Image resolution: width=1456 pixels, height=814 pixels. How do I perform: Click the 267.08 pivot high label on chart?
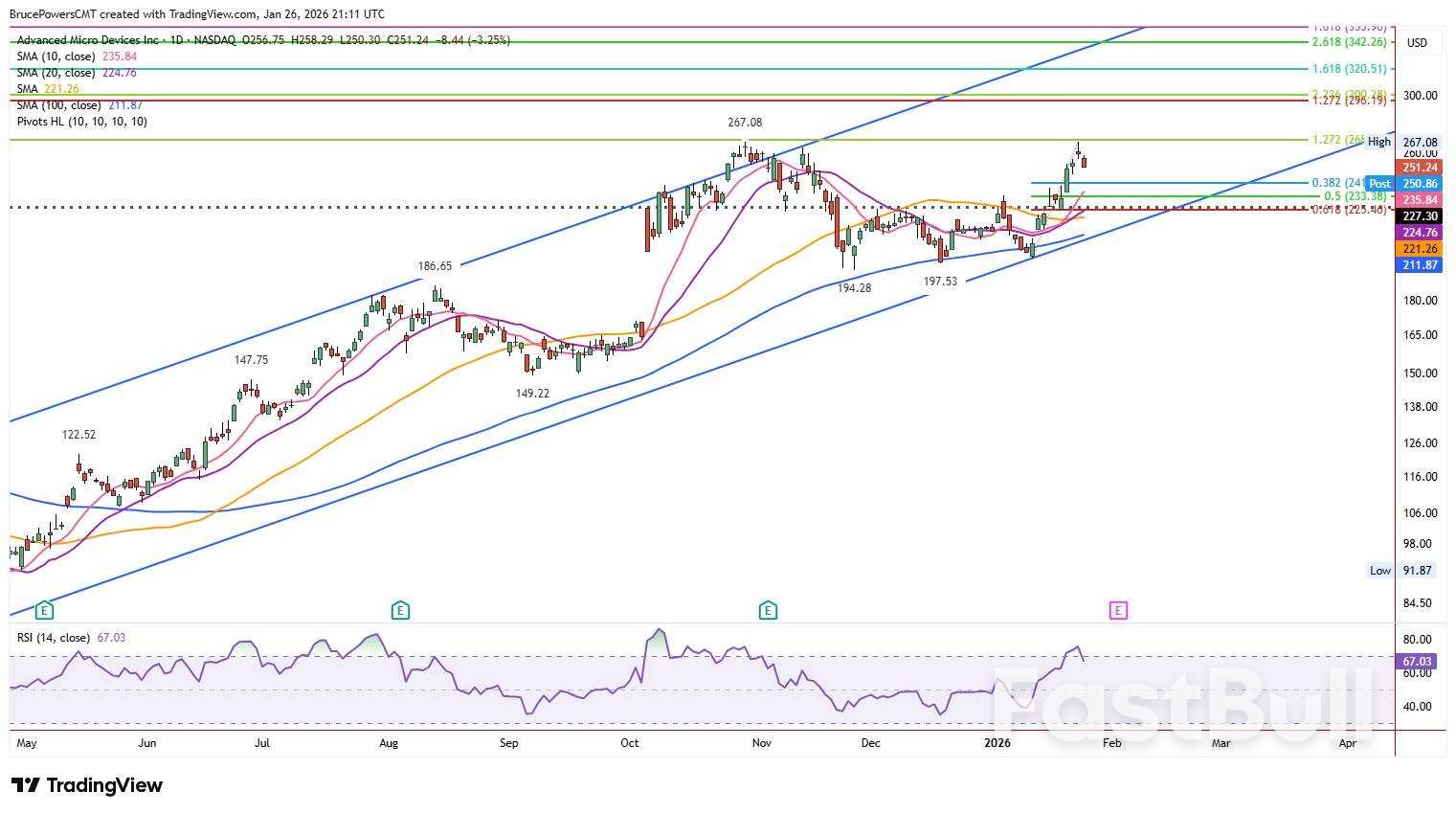point(745,123)
